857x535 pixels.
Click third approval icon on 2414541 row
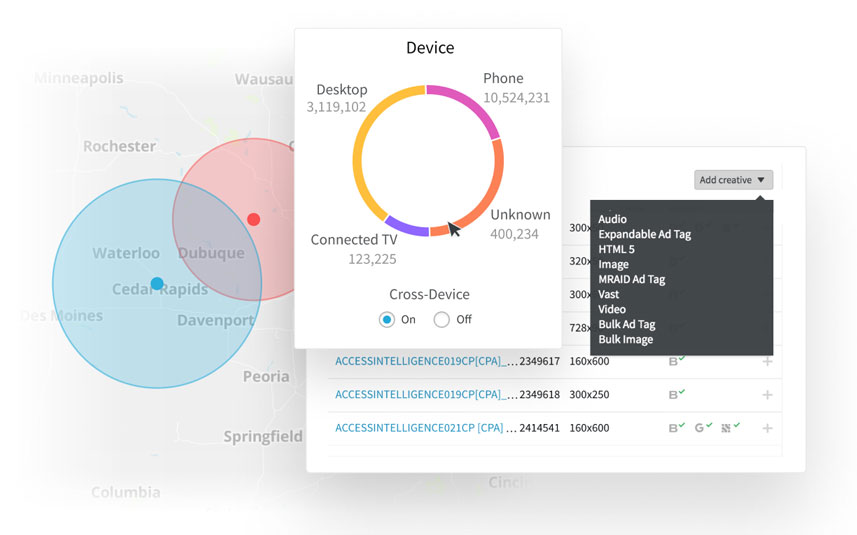point(730,427)
